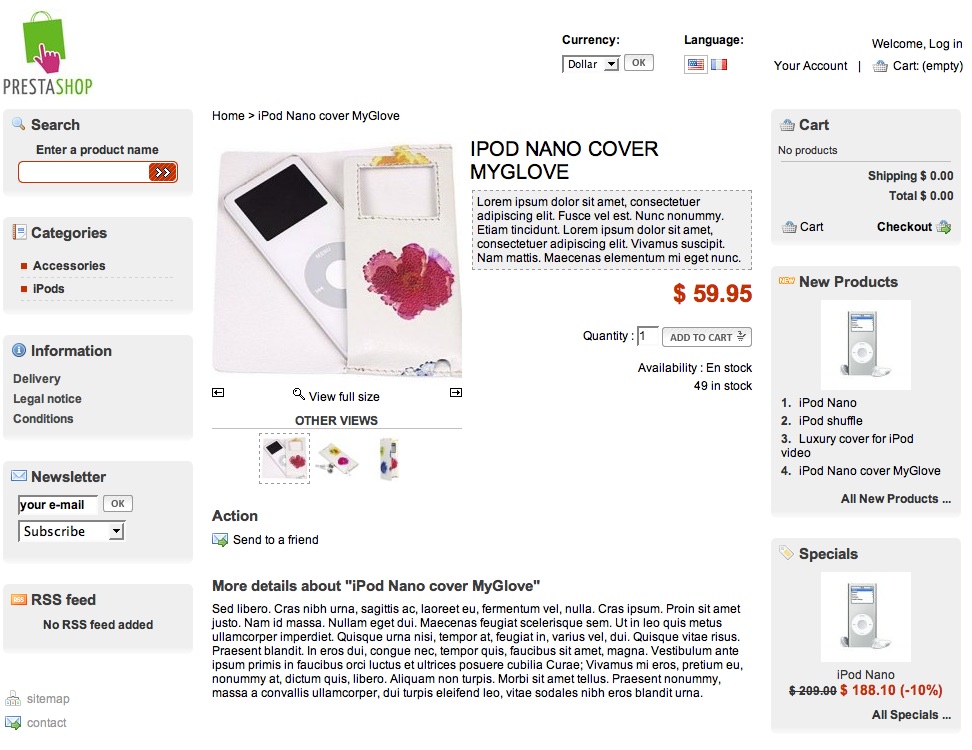
Task: Open the iPods category
Action: pos(48,289)
